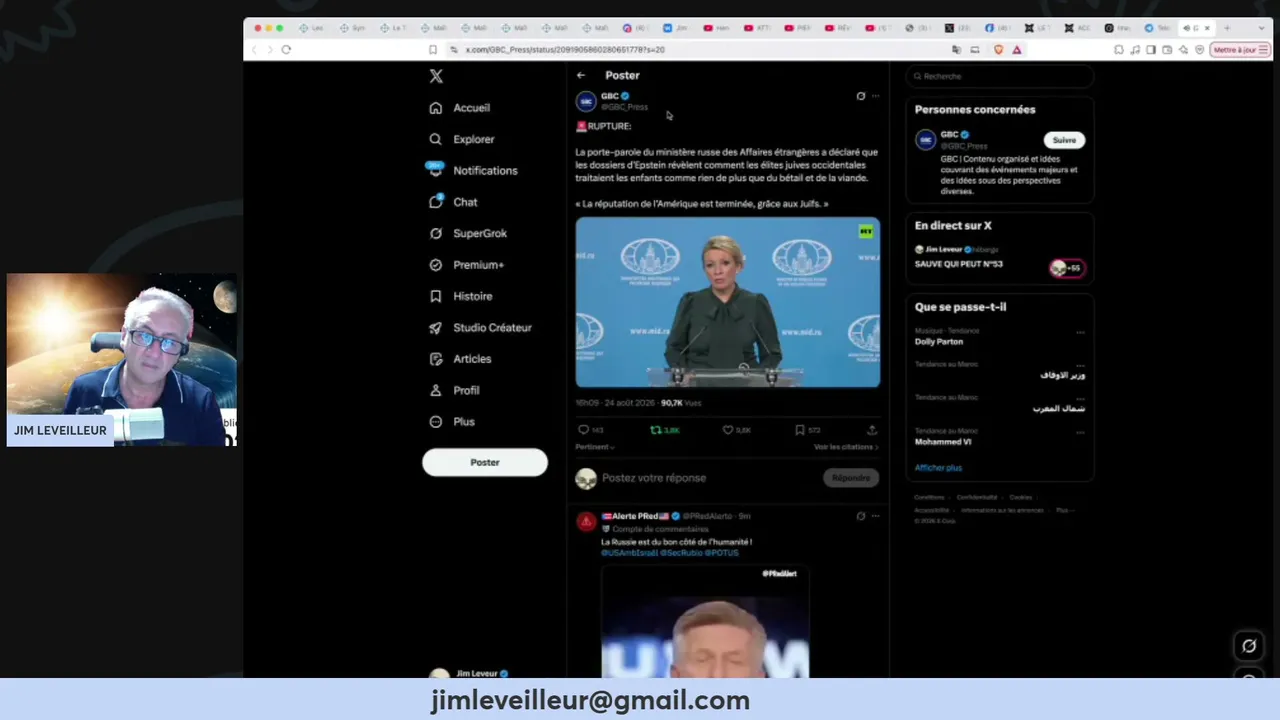The height and width of the screenshot is (720, 1280).
Task: Click the GBC avatar on the post
Action: coord(586,101)
